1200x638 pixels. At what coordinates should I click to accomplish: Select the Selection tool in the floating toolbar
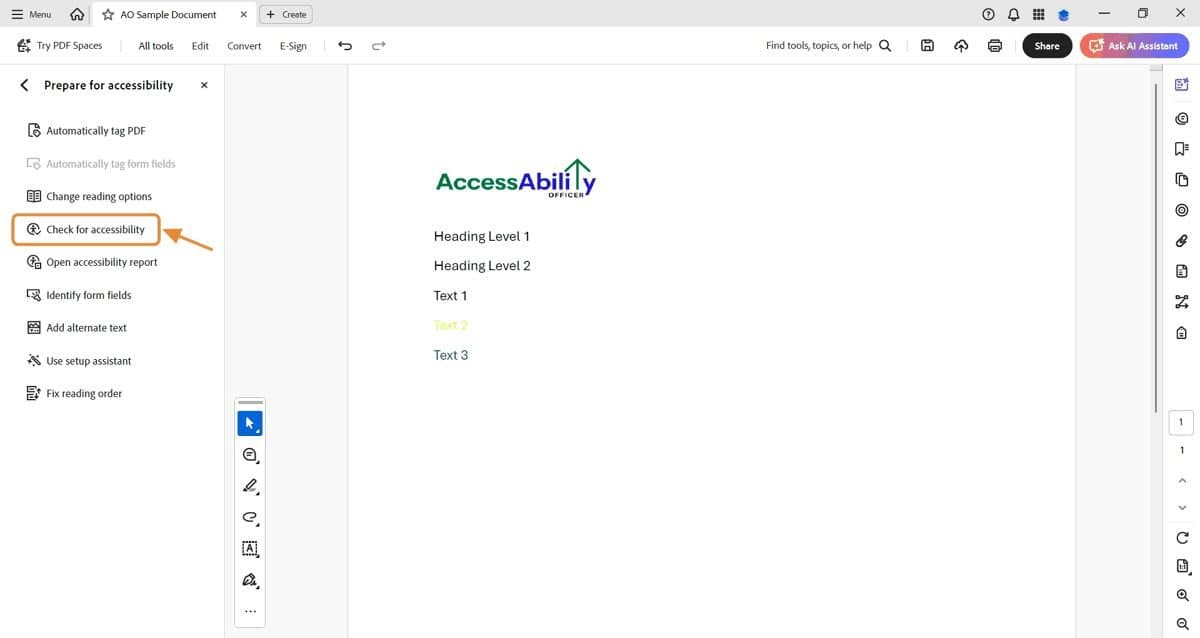[249, 422]
